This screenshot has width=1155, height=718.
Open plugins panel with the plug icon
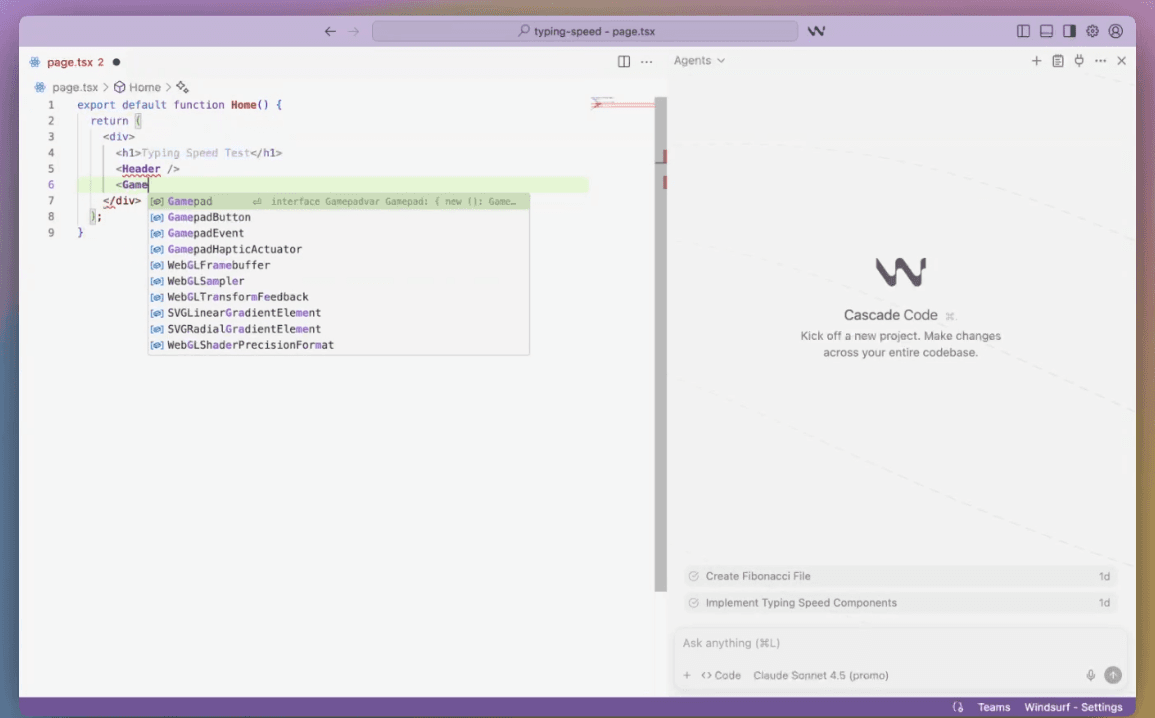(1079, 60)
